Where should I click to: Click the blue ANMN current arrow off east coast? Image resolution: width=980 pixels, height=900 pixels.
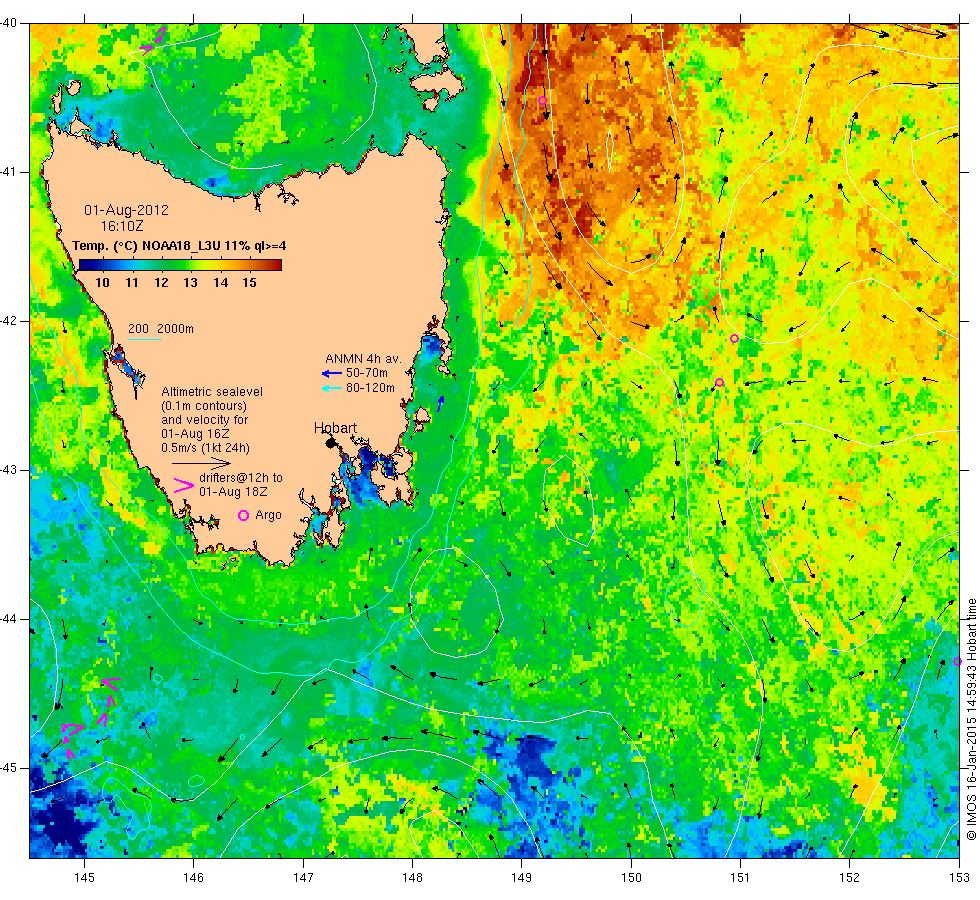pyautogui.click(x=441, y=403)
